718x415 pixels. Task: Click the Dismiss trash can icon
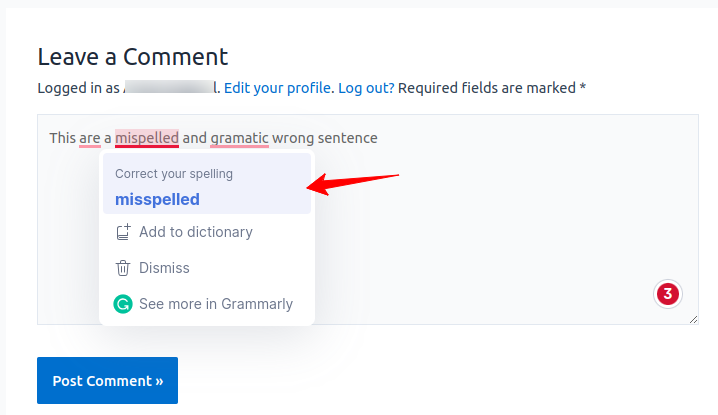[x=123, y=268]
